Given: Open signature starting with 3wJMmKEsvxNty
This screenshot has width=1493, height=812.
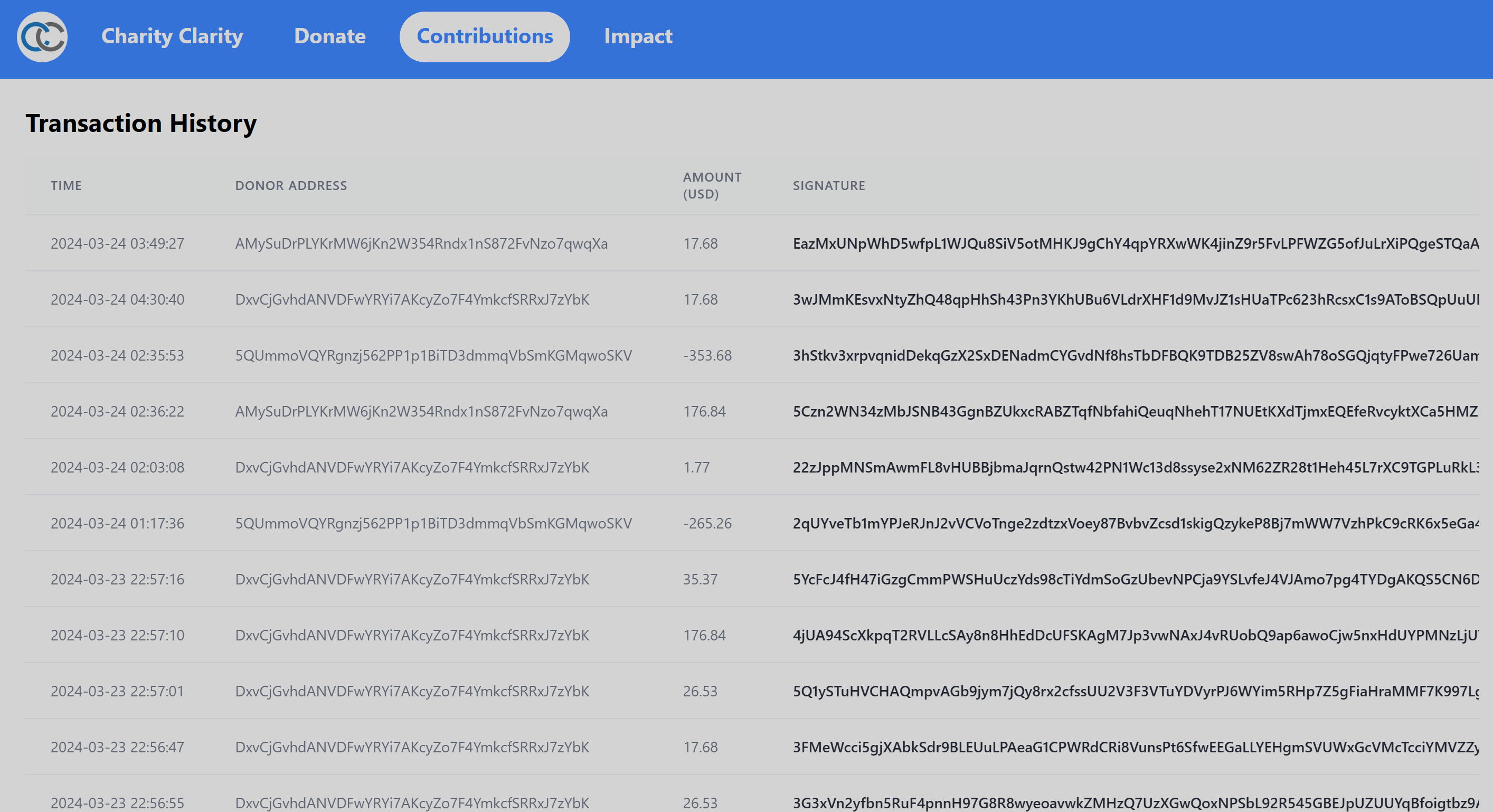Looking at the screenshot, I should [x=1135, y=300].
